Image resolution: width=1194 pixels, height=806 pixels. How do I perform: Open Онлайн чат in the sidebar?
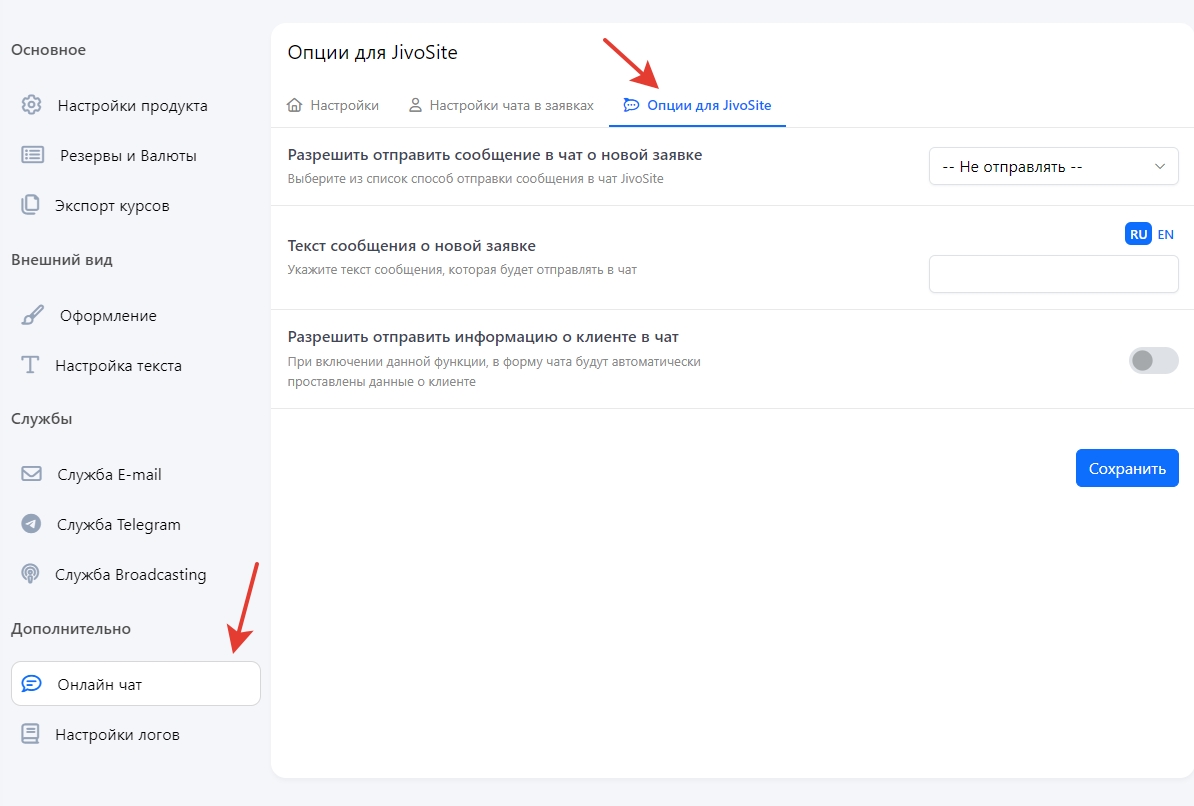[135, 684]
